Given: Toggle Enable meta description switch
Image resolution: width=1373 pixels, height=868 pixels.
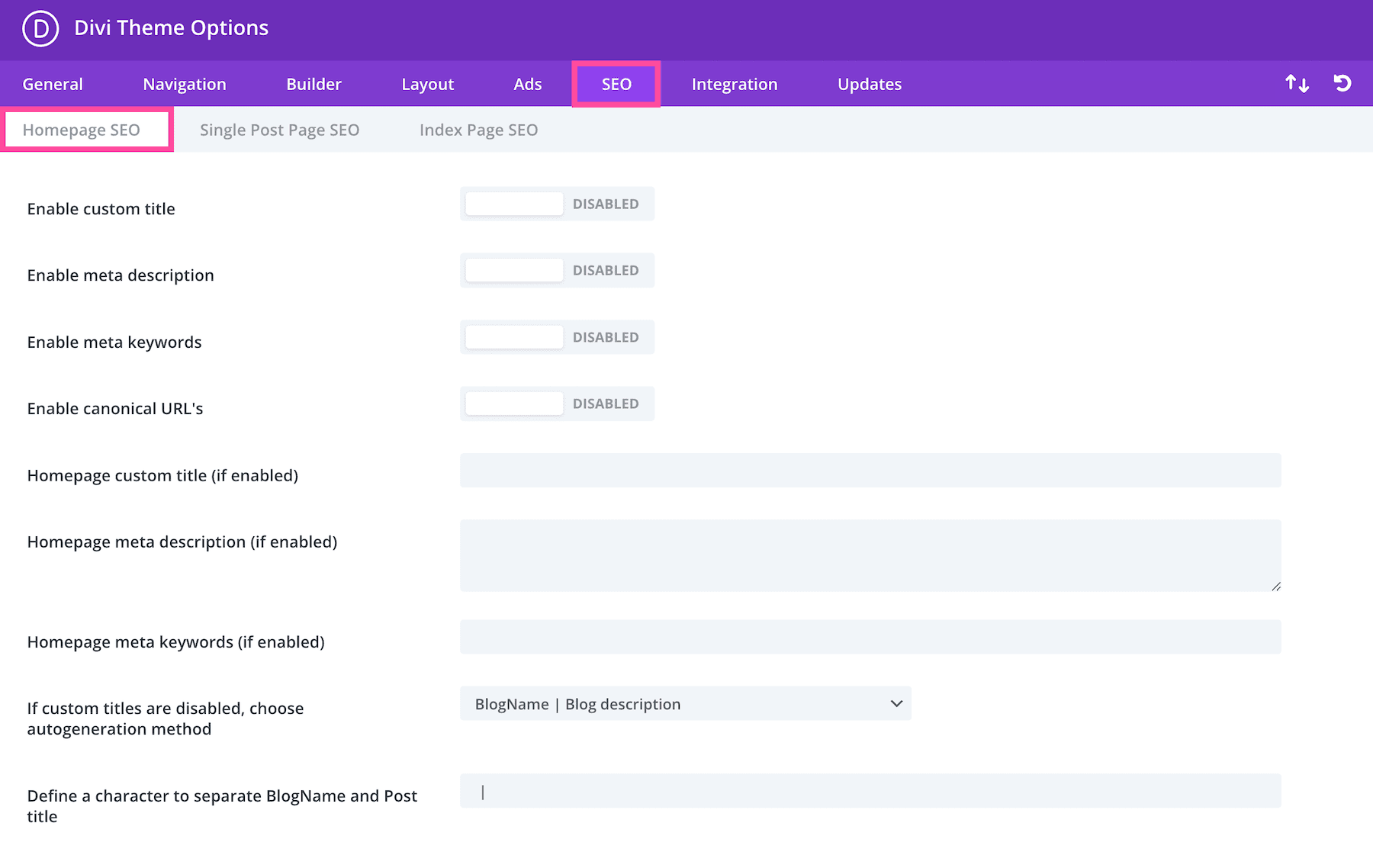Looking at the screenshot, I should pos(557,271).
